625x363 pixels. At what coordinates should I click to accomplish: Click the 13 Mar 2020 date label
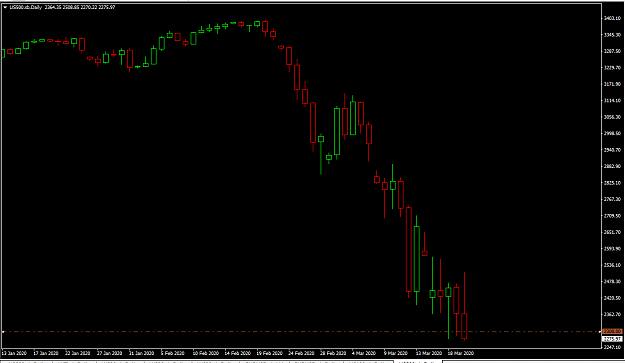tap(429, 353)
